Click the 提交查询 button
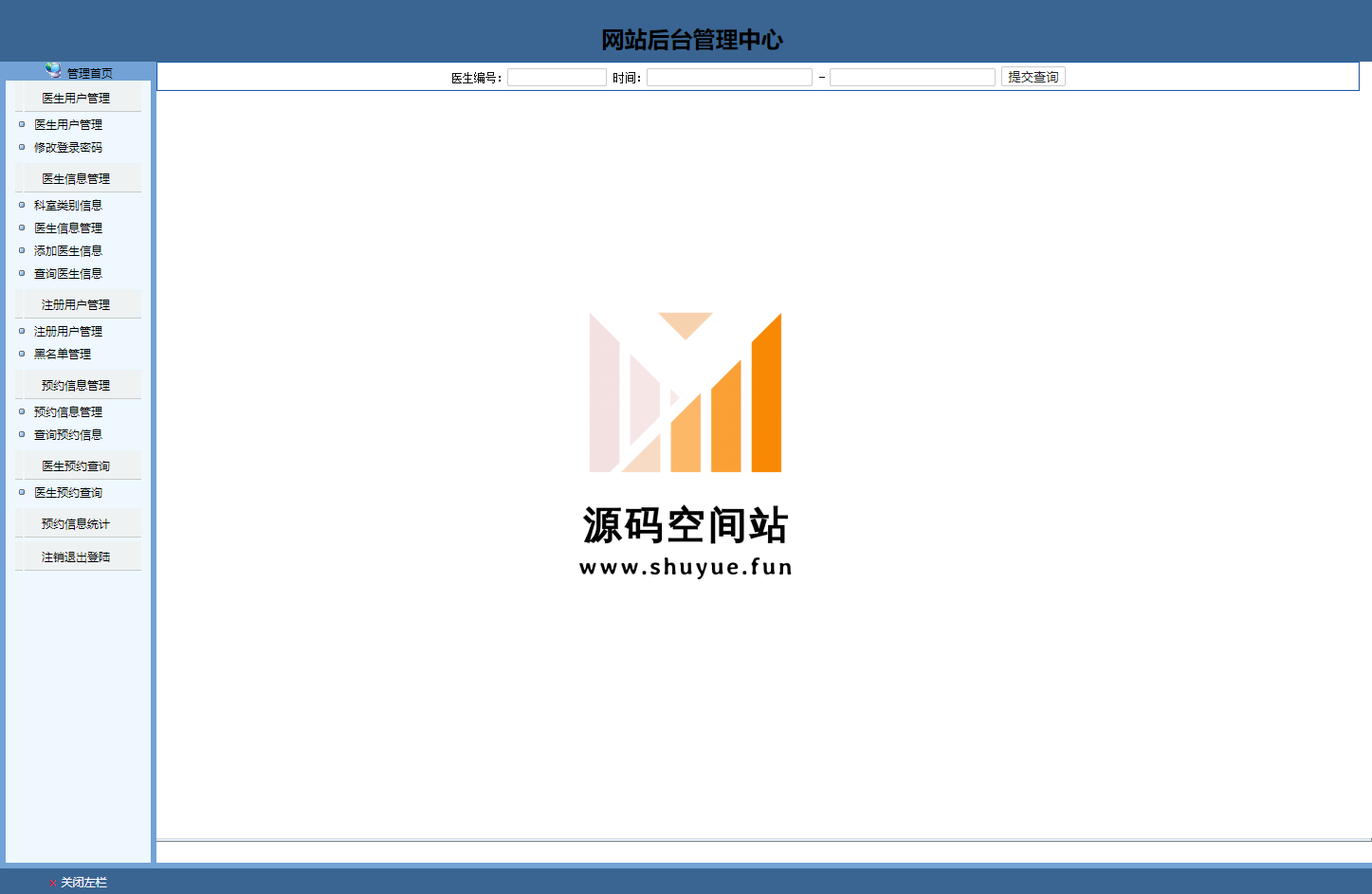 pyautogui.click(x=1034, y=77)
